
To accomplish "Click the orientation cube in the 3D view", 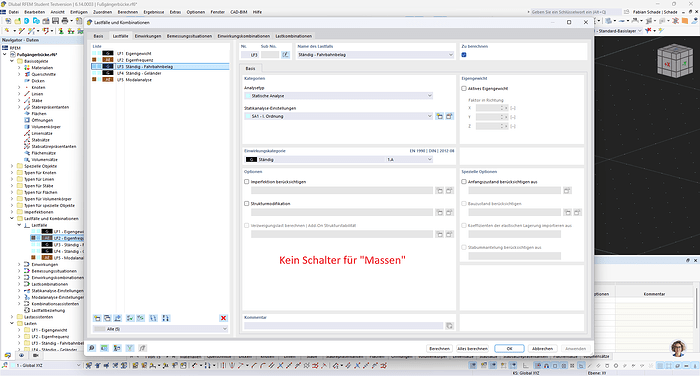I will pos(675,62).
